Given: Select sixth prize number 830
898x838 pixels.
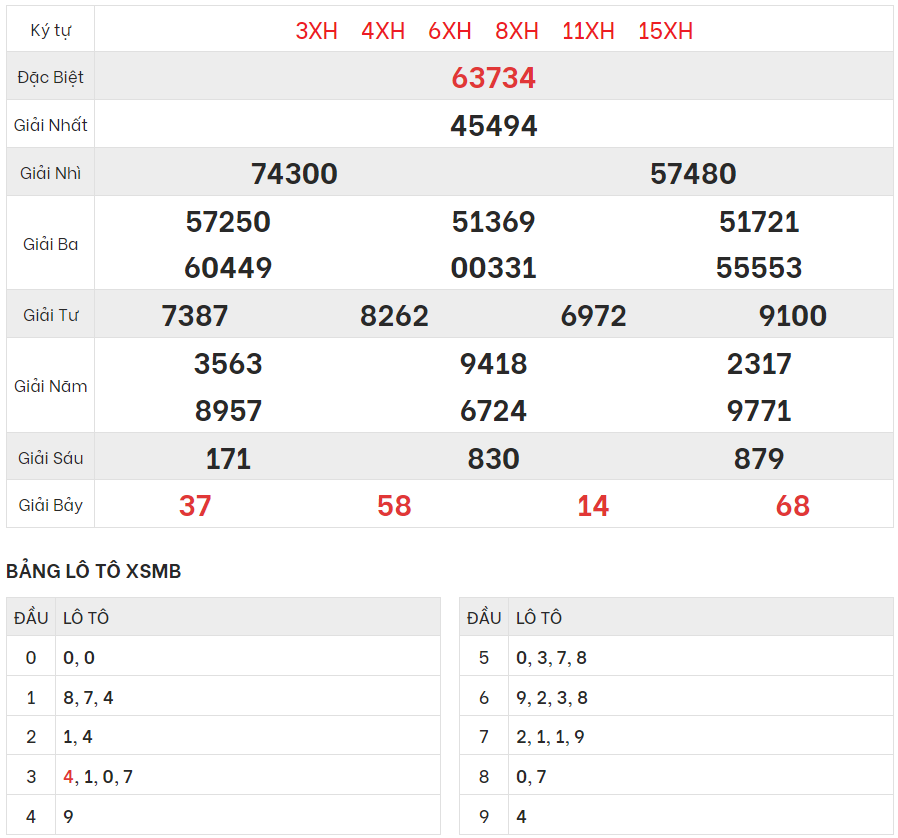Looking at the screenshot, I should (x=493, y=458).
